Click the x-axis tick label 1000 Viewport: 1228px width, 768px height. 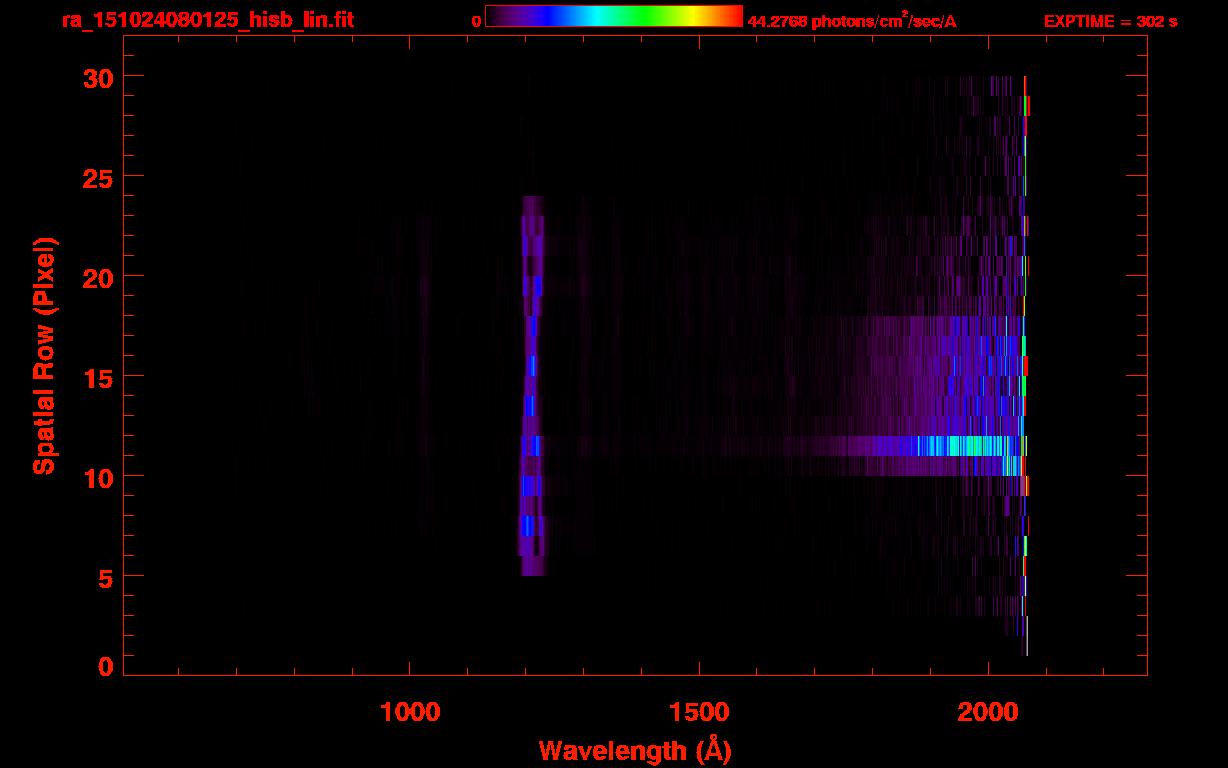[410, 712]
